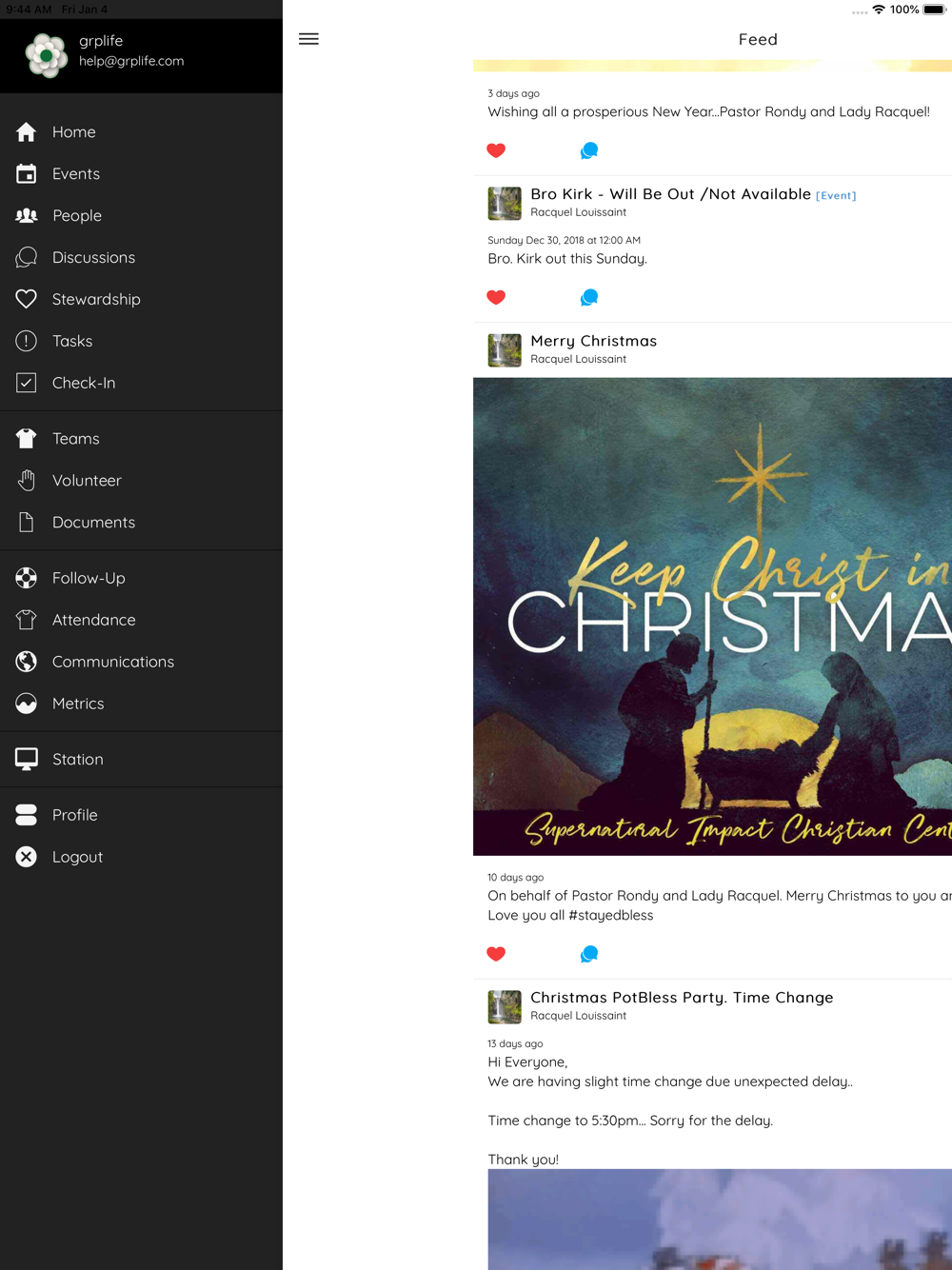Viewport: 952px width, 1270px height.
Task: Open the Profile menu label
Action: tap(75, 815)
